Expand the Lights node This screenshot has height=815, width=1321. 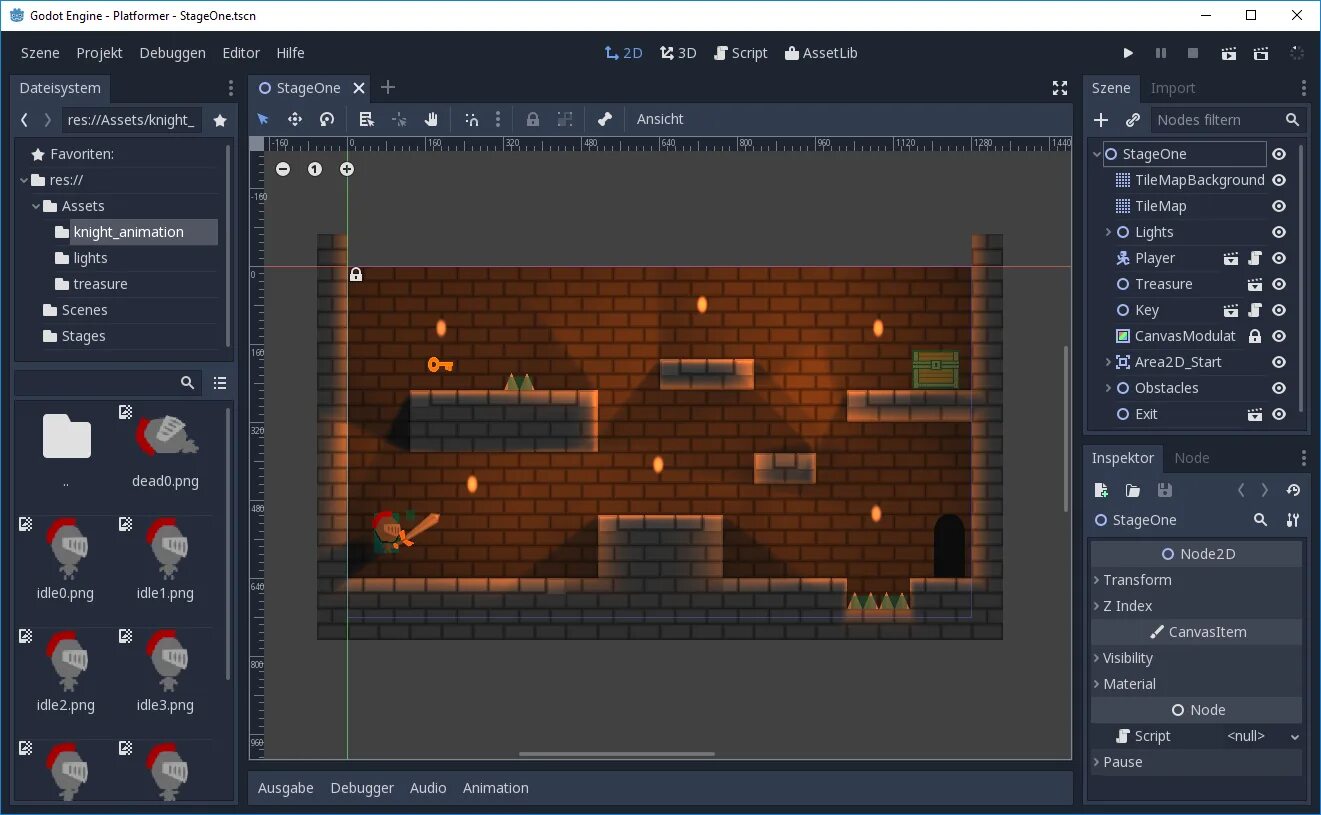point(1108,232)
